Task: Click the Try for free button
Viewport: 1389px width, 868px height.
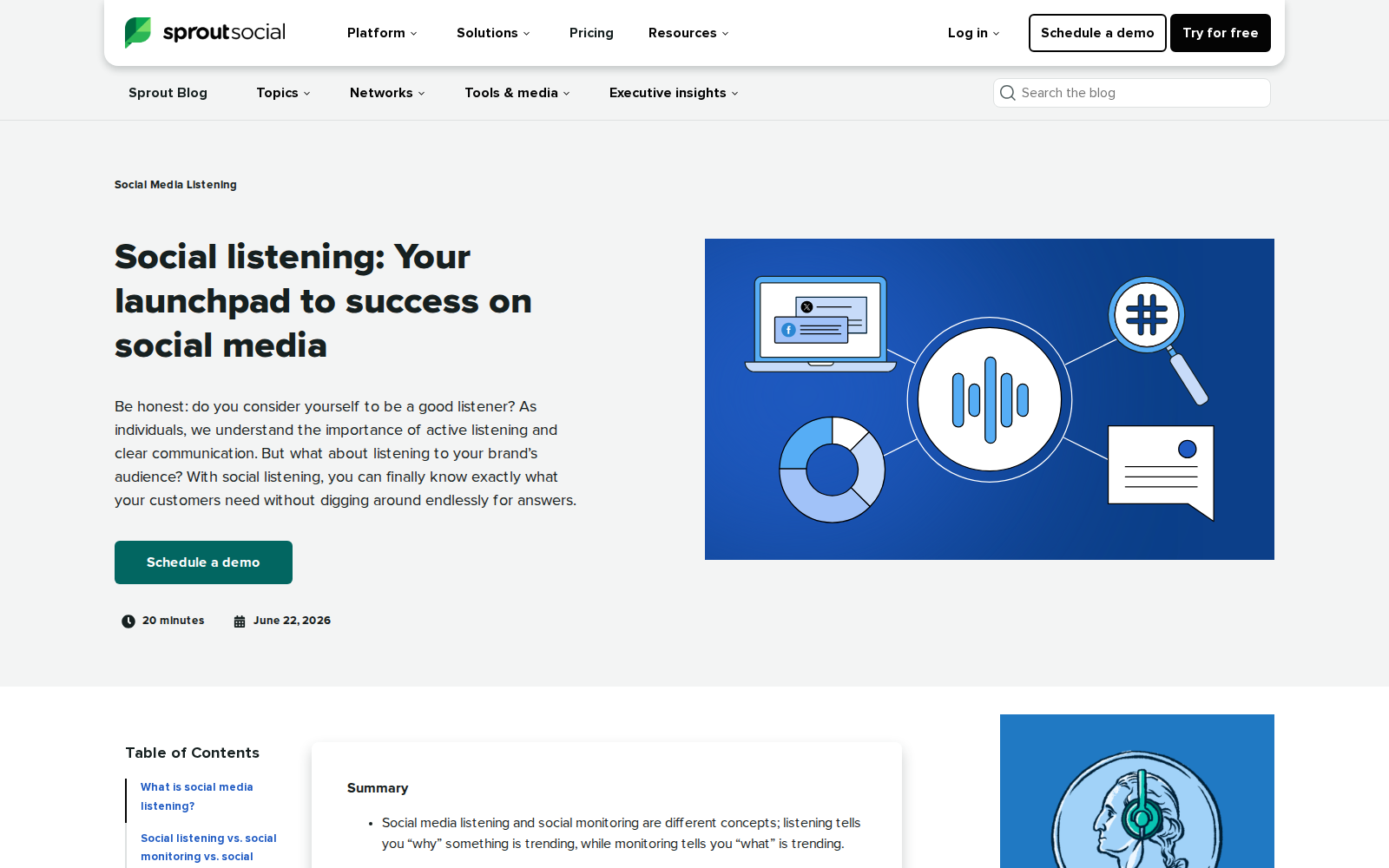Action: (x=1221, y=33)
